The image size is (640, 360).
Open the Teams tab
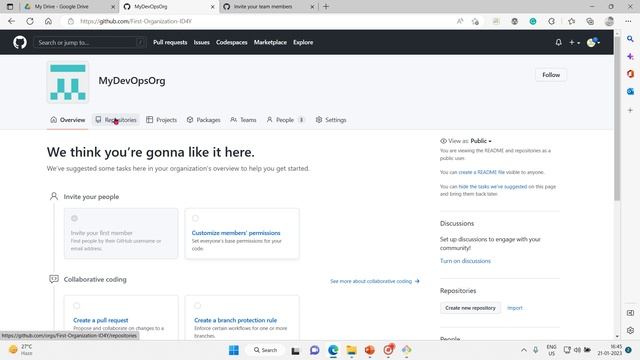tap(243, 120)
